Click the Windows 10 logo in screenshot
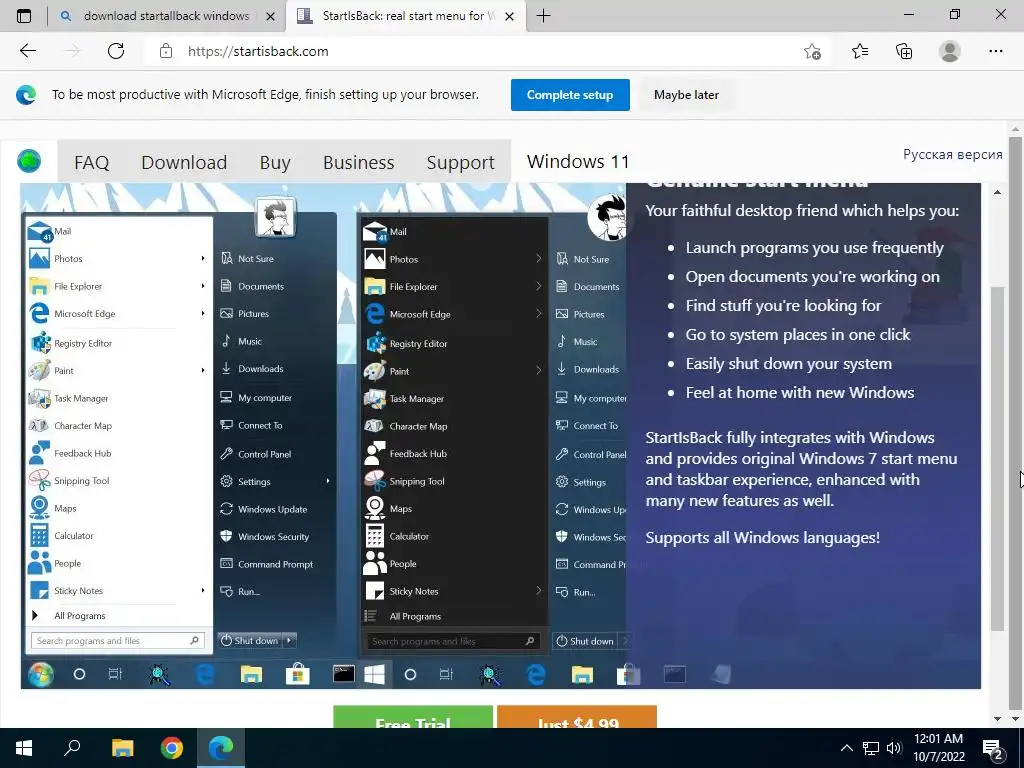Viewport: 1024px width, 768px height. click(x=374, y=674)
